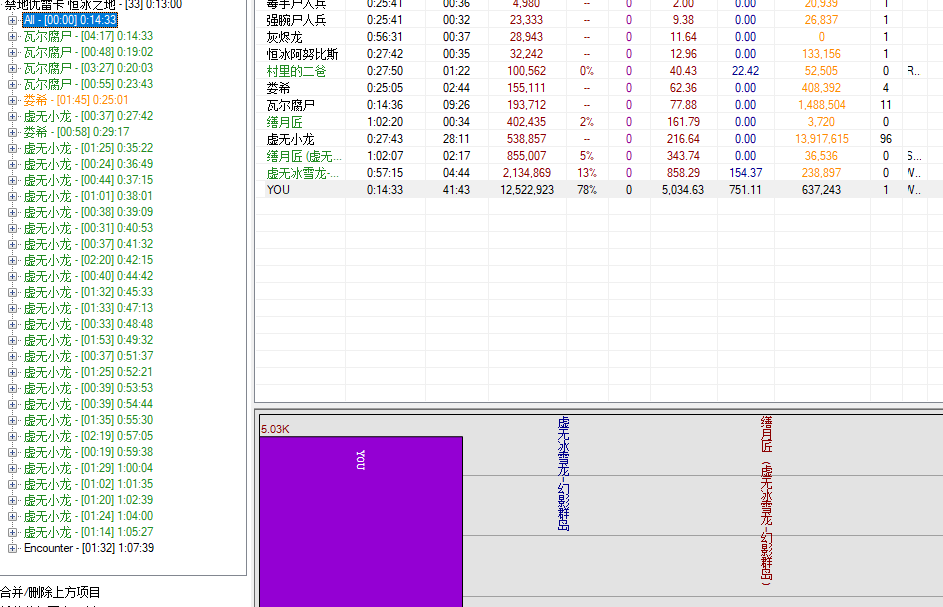Click the 合并/删除上方项目 label

(x=51, y=592)
